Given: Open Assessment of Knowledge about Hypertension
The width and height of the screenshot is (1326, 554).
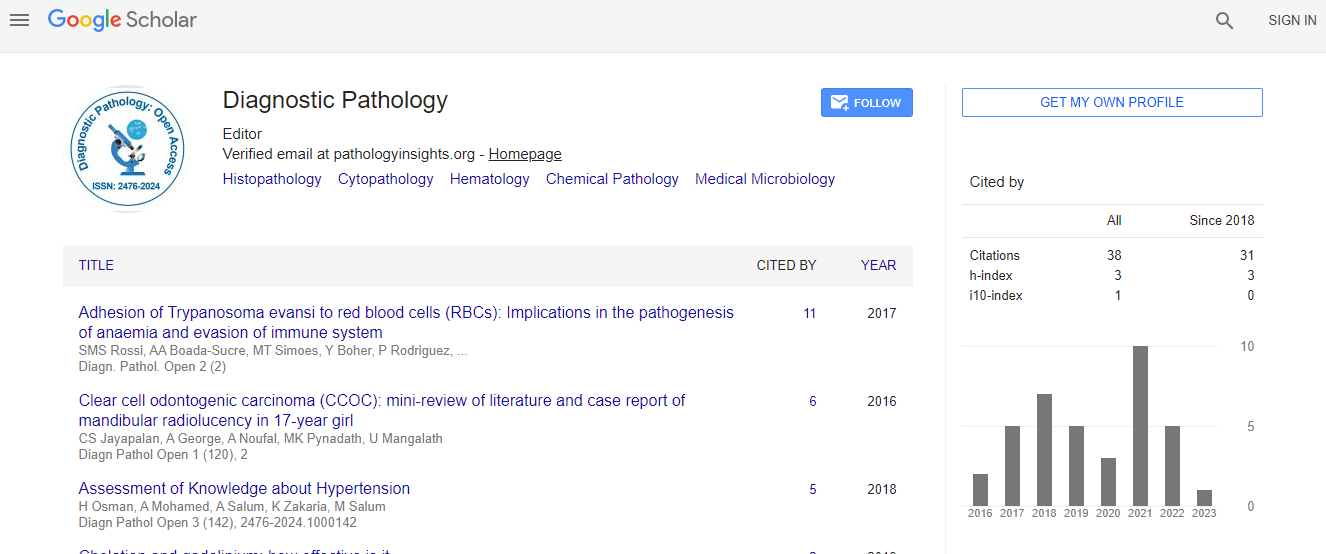Looking at the screenshot, I should (x=244, y=489).
